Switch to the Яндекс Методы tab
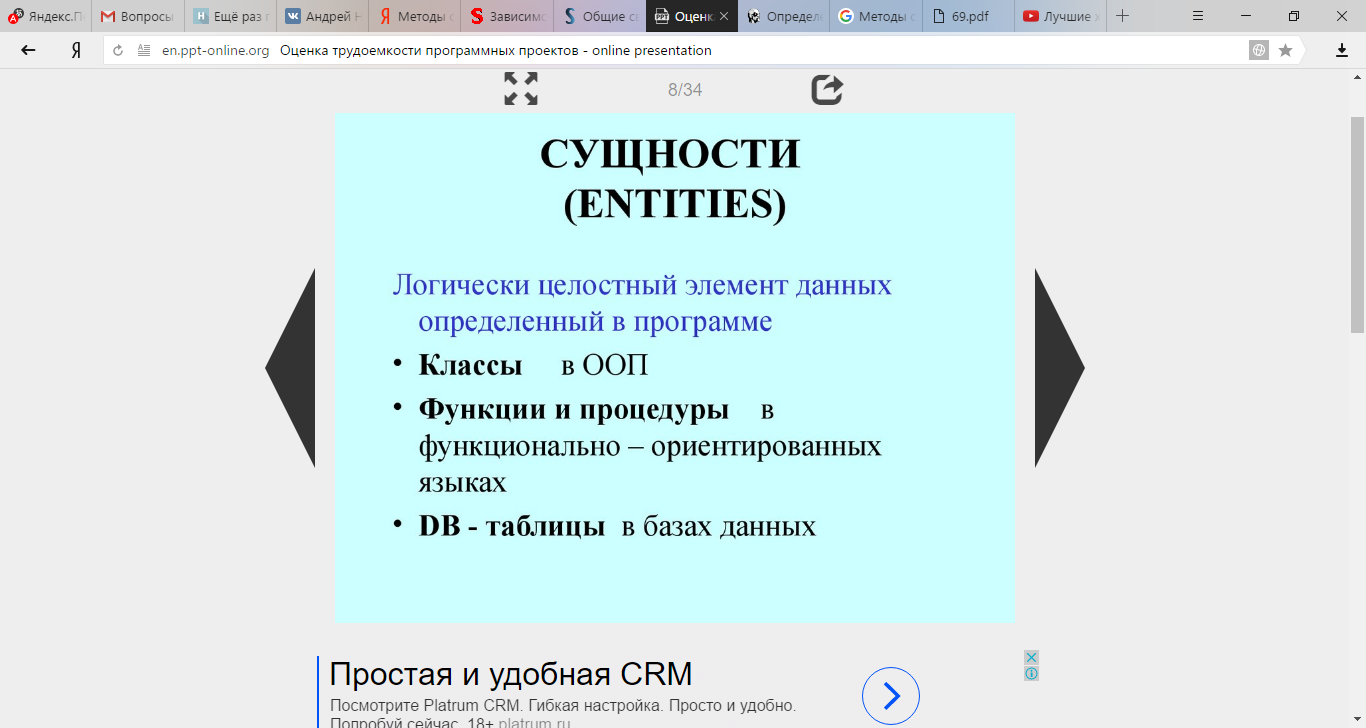 pos(415,16)
